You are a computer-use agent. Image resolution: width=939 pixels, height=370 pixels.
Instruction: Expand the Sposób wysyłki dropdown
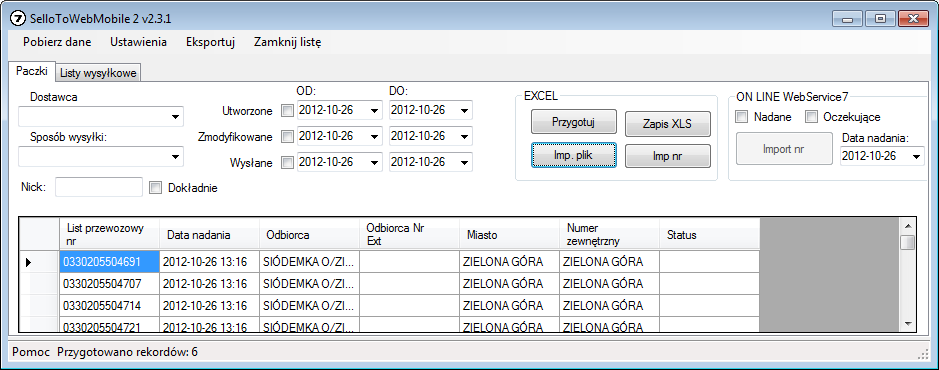[x=175, y=157]
